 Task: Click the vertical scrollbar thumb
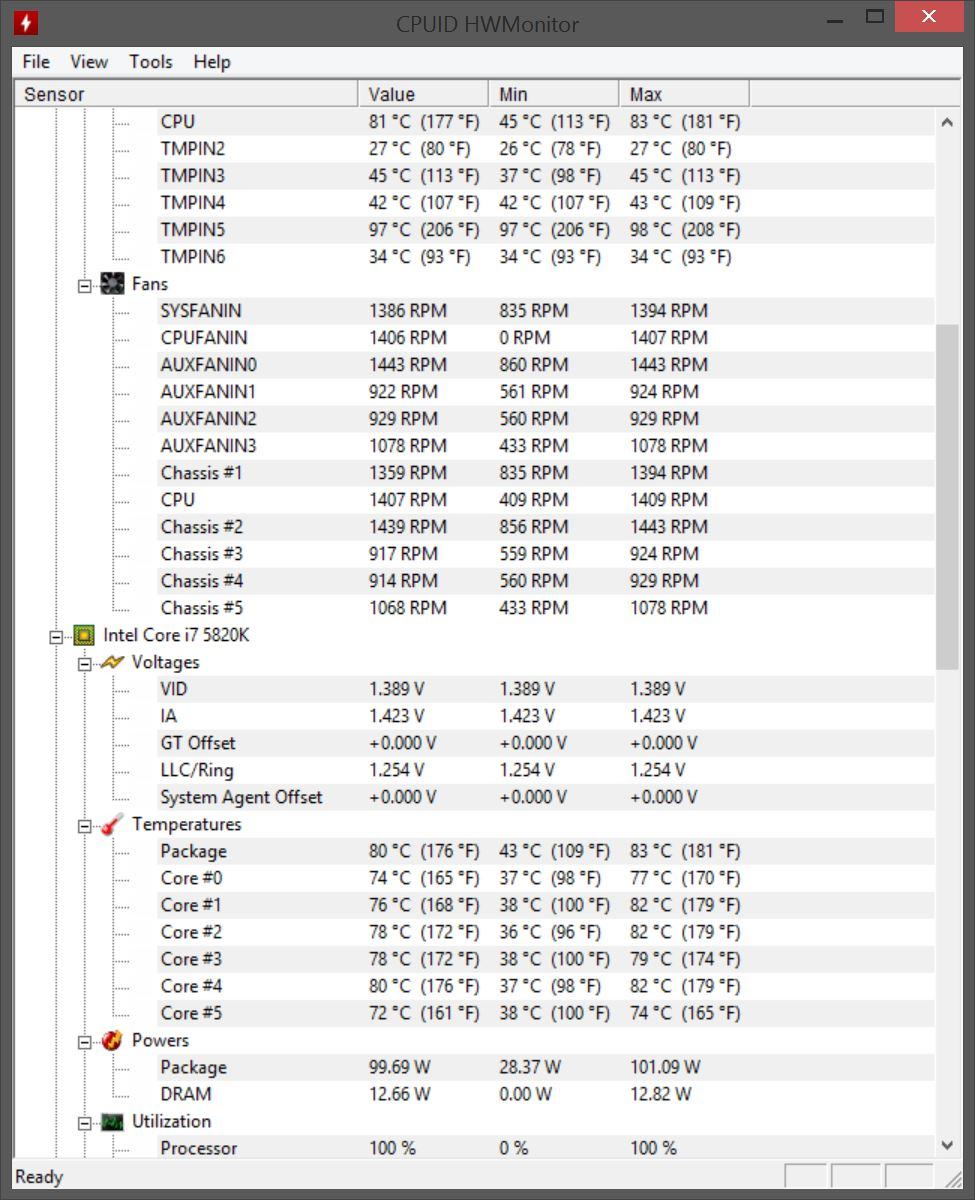click(x=947, y=496)
